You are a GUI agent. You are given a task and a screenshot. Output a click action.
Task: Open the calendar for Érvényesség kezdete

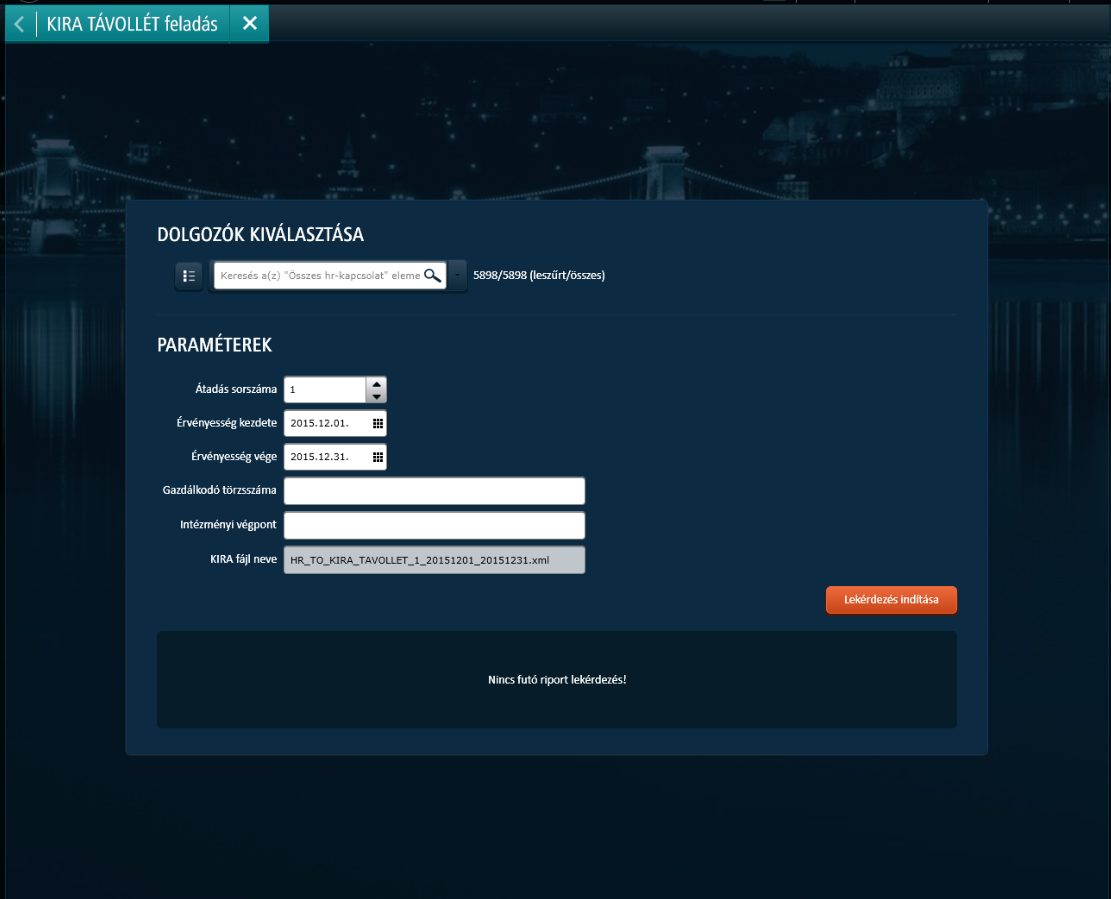point(378,423)
